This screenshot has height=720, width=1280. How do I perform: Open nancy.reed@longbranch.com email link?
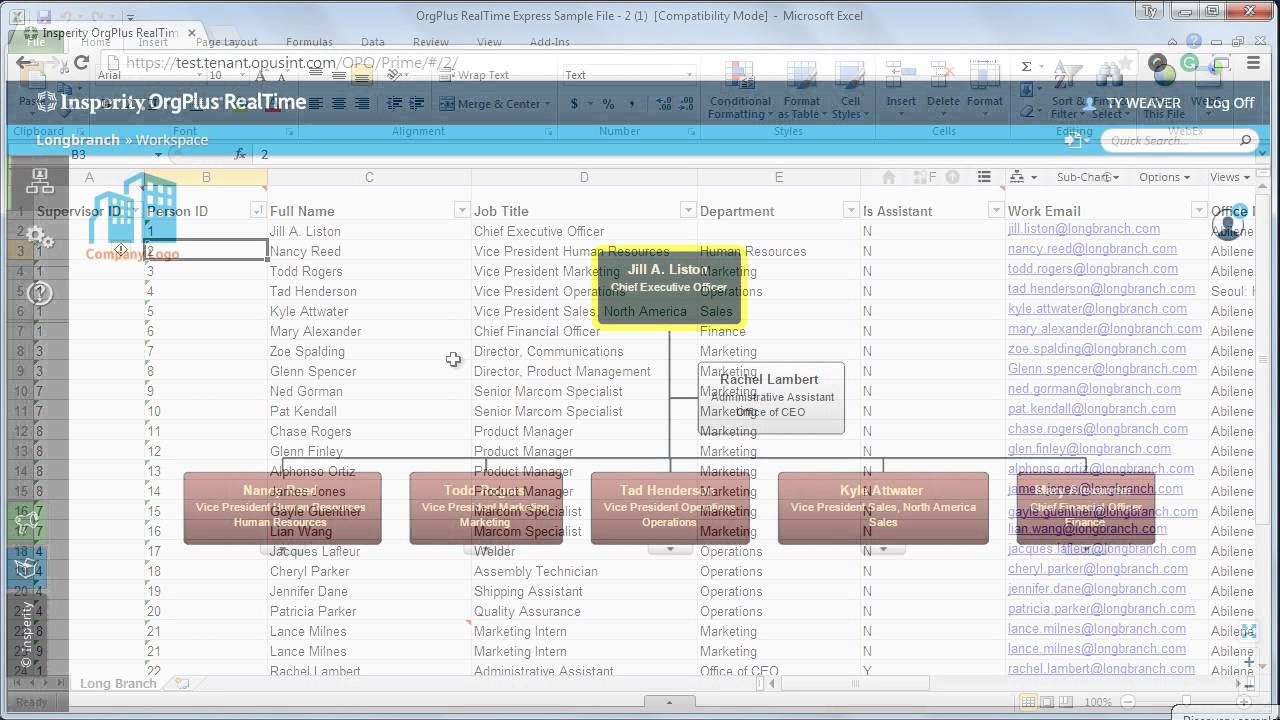point(1092,249)
